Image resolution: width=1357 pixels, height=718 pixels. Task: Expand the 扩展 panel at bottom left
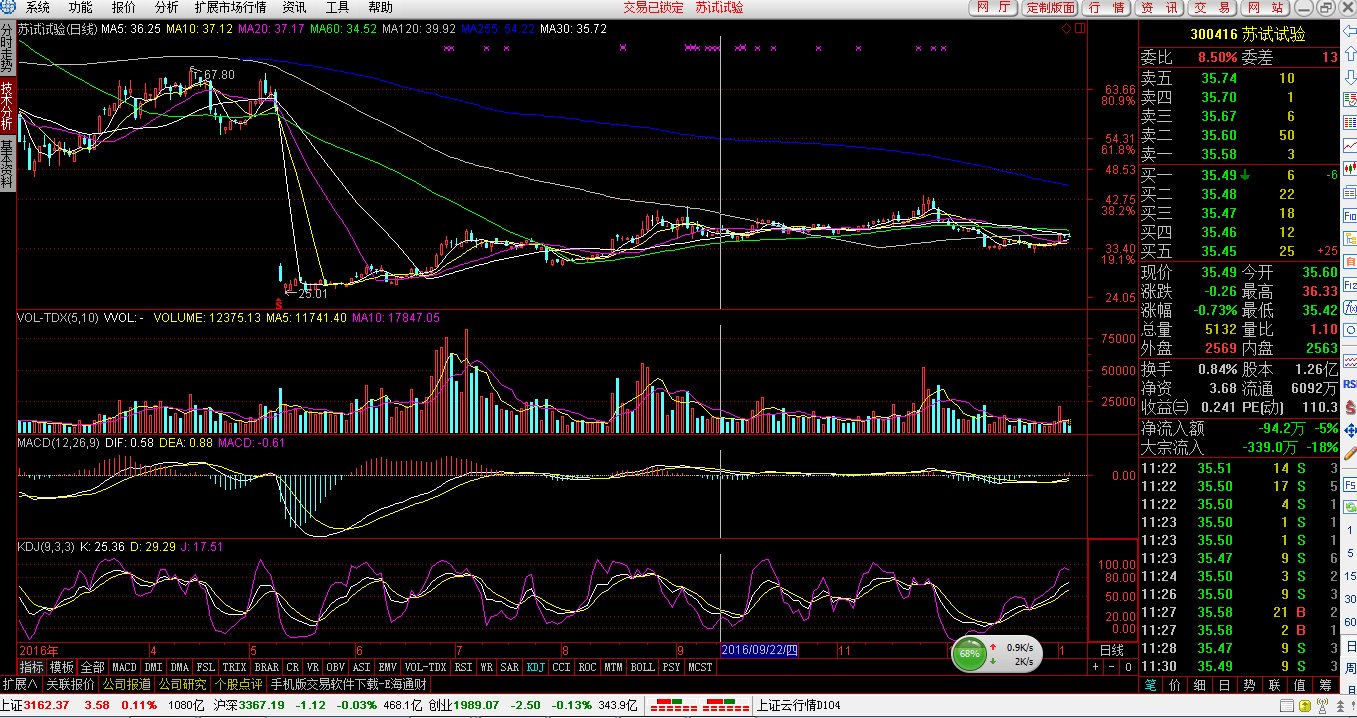(x=20, y=685)
